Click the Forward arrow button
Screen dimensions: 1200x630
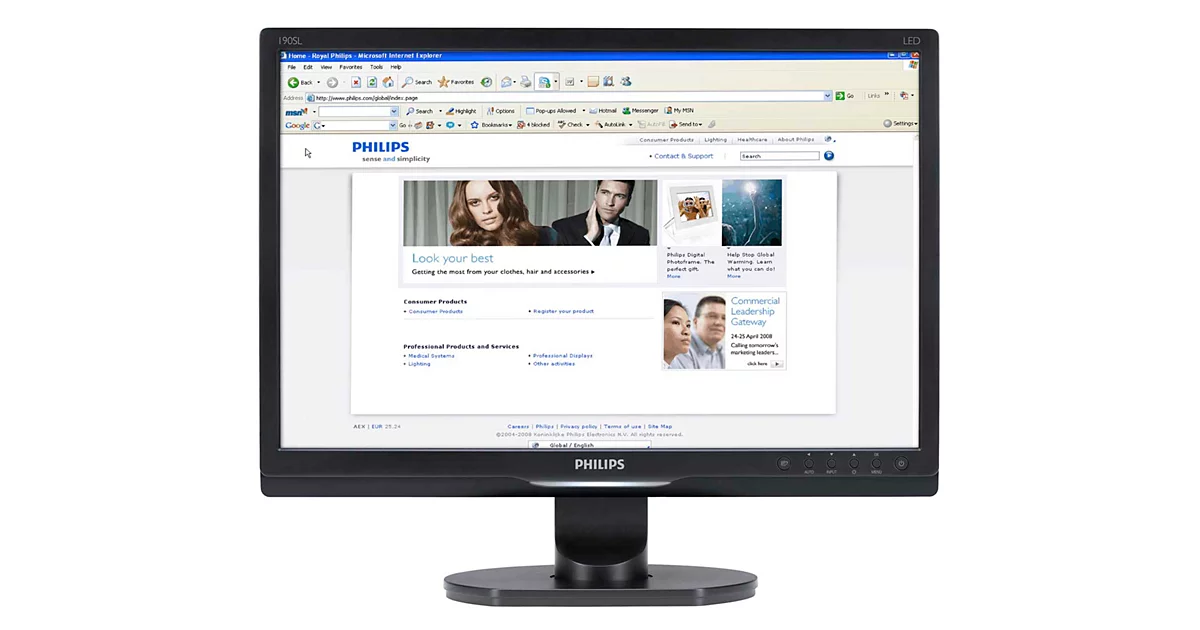(x=332, y=82)
